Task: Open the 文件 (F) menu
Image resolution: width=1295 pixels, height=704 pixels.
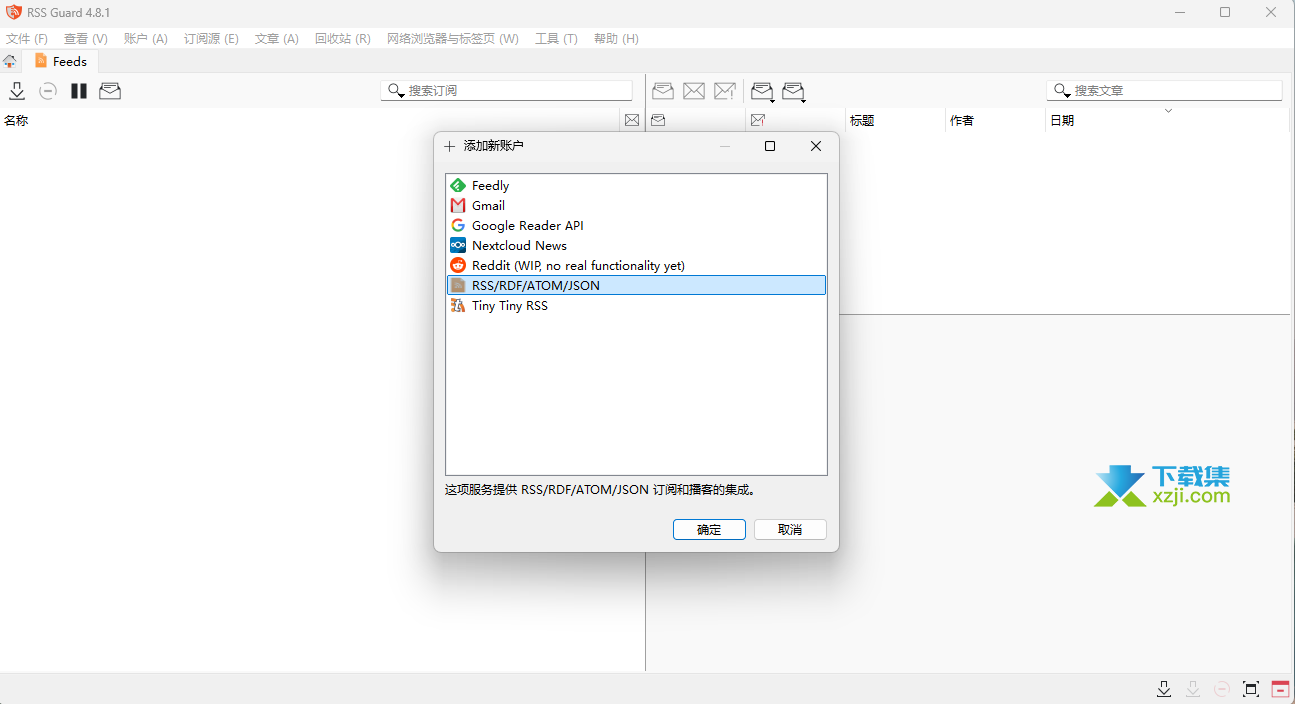Action: [27, 39]
